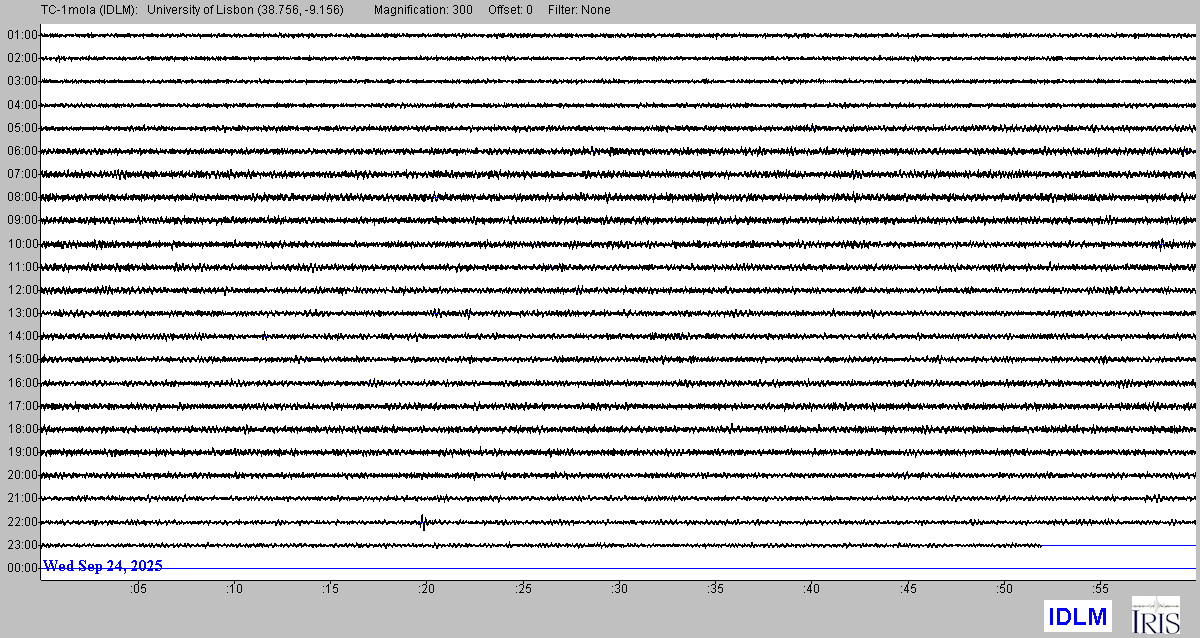Click the 'Offset: 0' header label
Image resolution: width=1200 pixels, height=638 pixels.
[510, 10]
